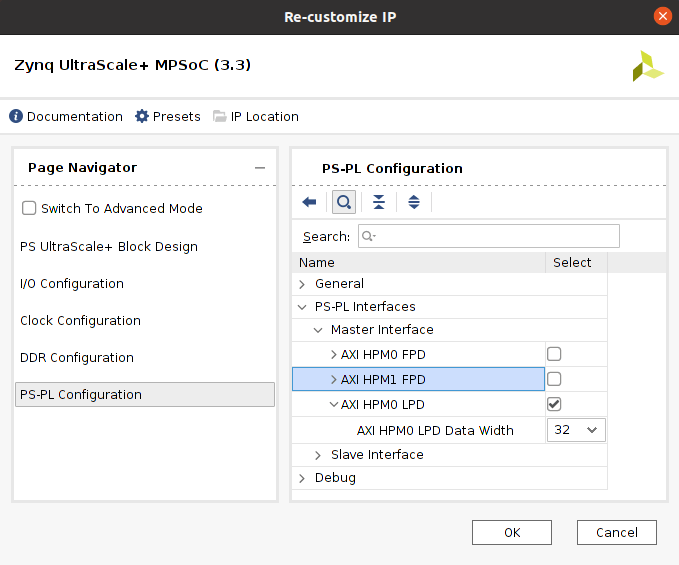Select the PS-PL Interfaces row label
Image resolution: width=679 pixels, height=565 pixels.
tap(365, 307)
